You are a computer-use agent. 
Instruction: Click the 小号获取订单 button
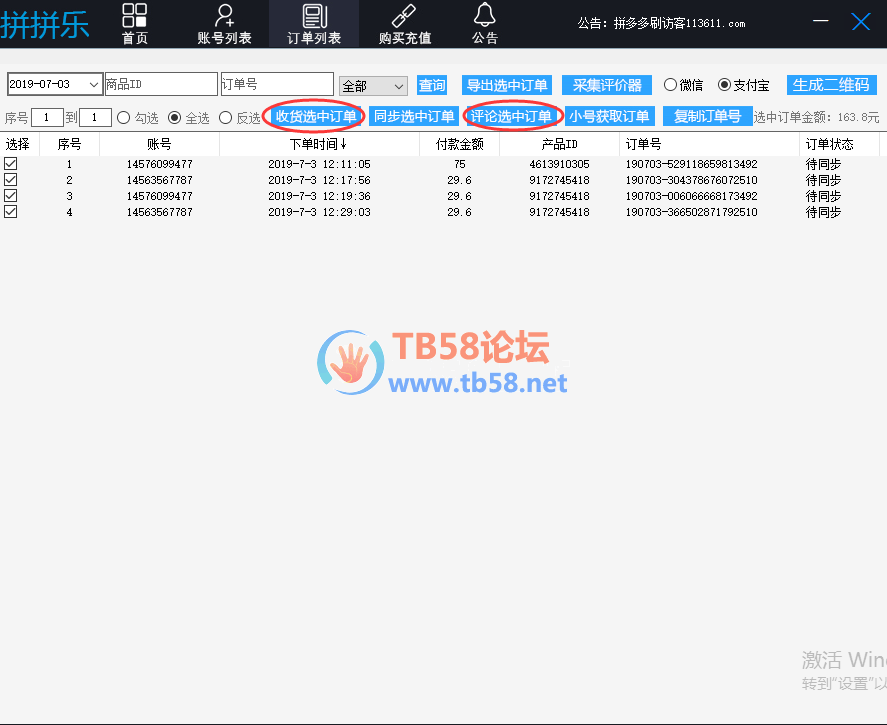(610, 116)
